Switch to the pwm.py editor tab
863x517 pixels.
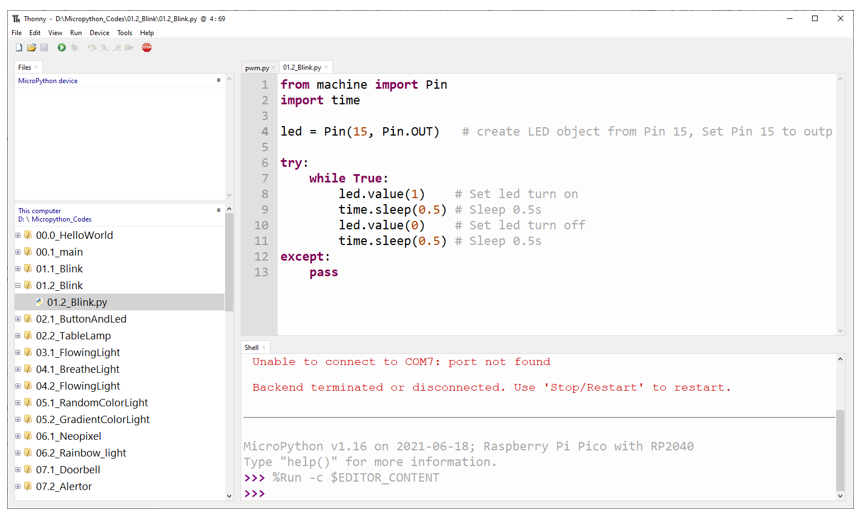click(256, 68)
